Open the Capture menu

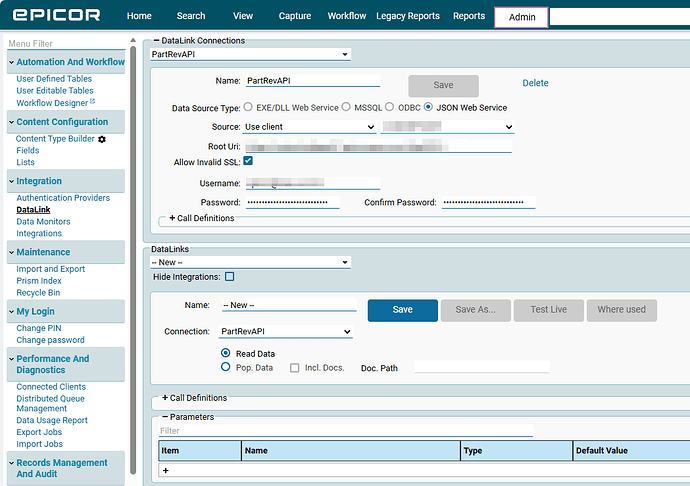click(295, 16)
